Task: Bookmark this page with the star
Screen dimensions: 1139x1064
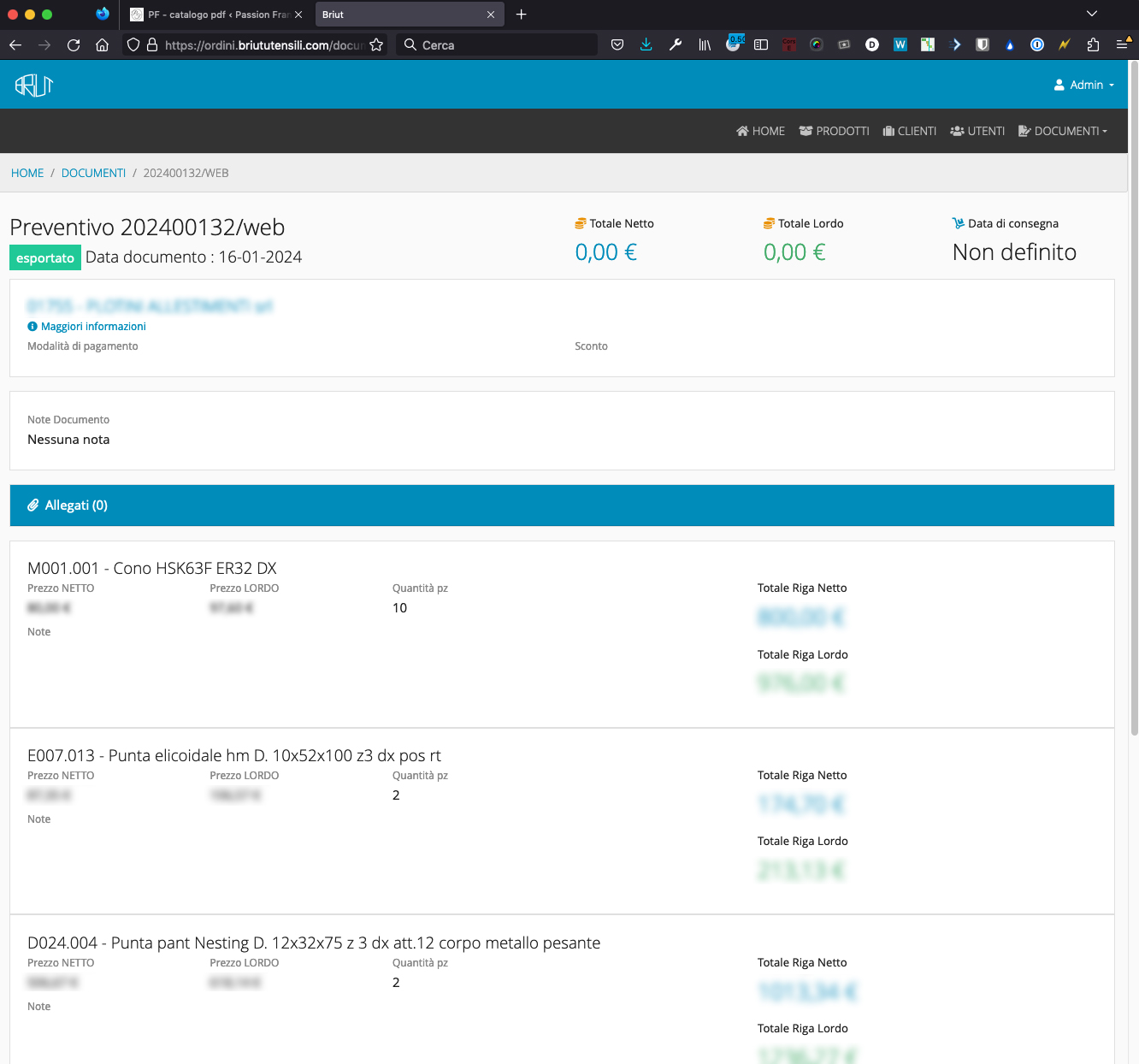Action: 376,44
